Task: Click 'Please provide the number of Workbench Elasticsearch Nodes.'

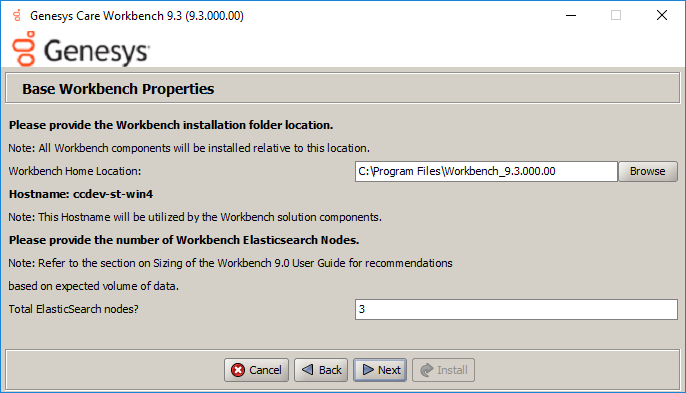Action: point(184,240)
